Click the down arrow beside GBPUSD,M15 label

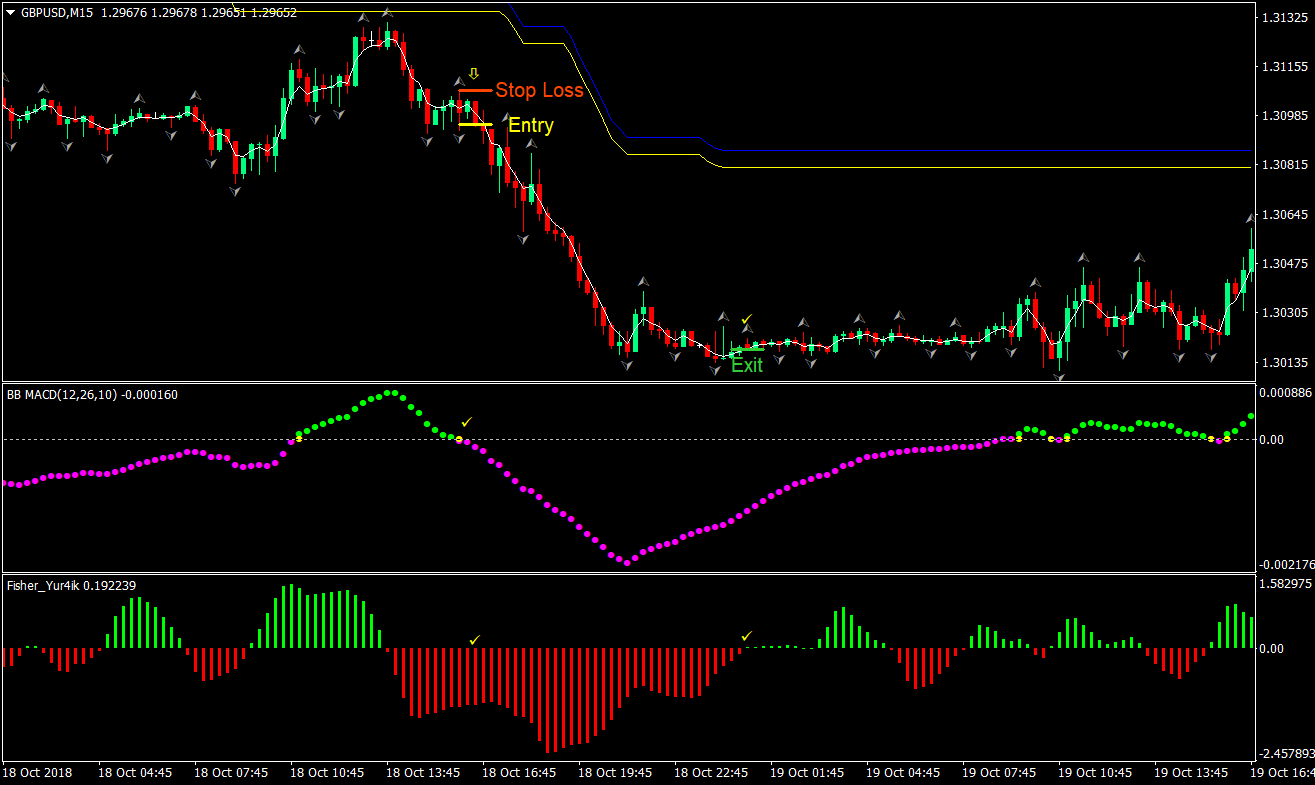click(x=10, y=13)
